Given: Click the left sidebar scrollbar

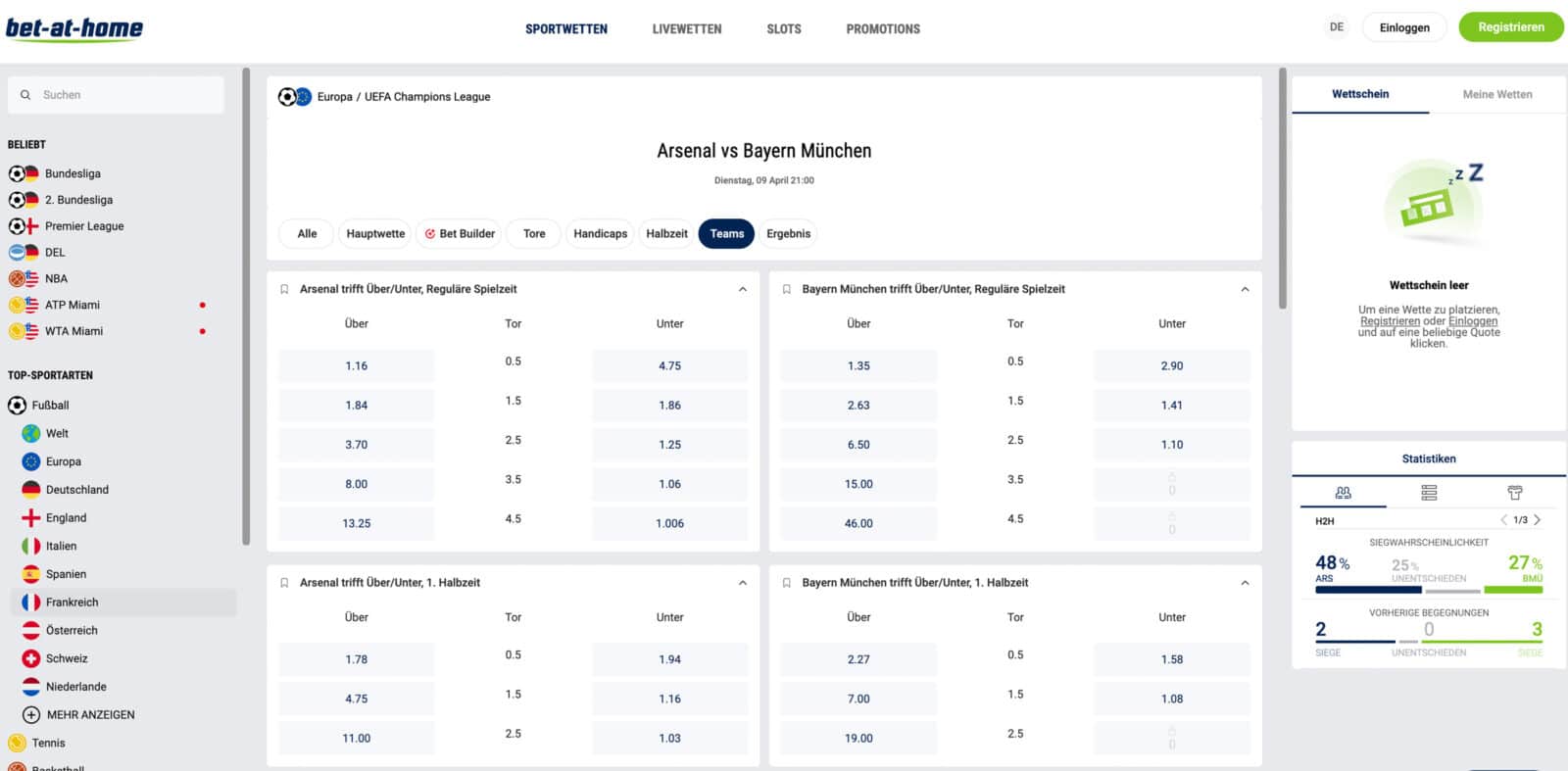Looking at the screenshot, I should click(246, 306).
